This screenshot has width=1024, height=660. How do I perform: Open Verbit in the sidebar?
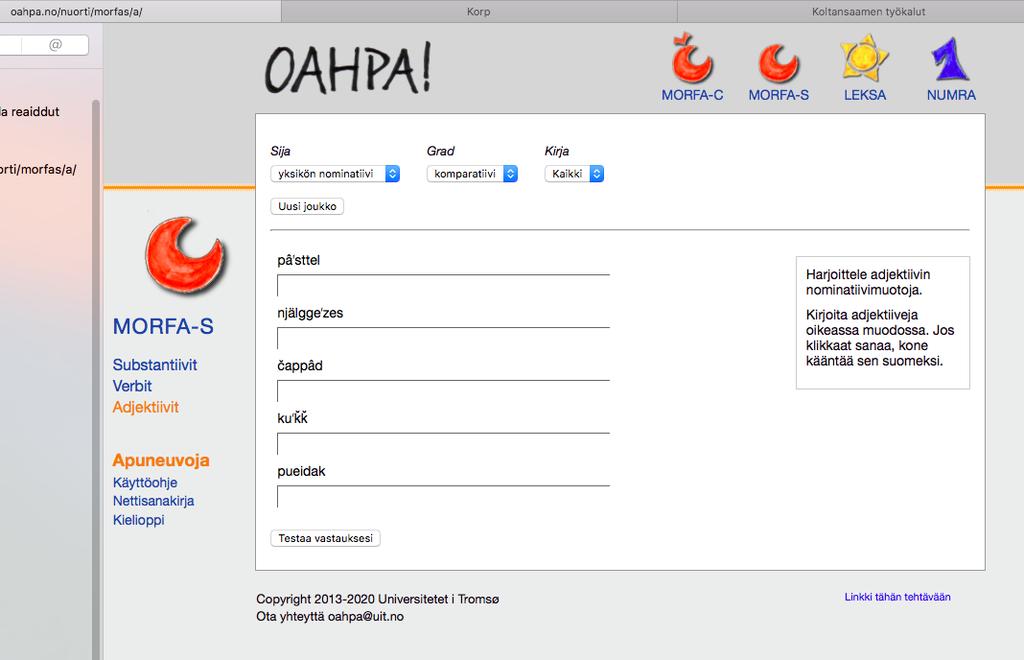(x=132, y=386)
